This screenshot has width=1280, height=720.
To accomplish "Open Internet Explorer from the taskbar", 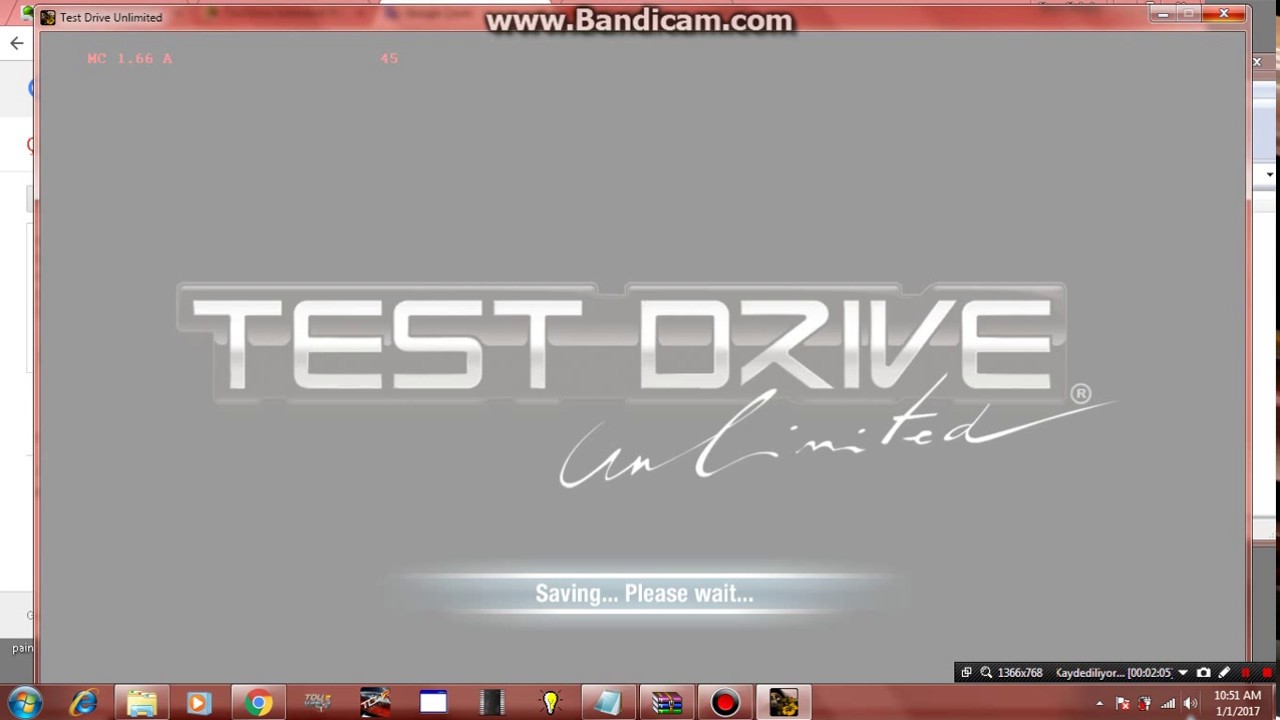I will (84, 703).
